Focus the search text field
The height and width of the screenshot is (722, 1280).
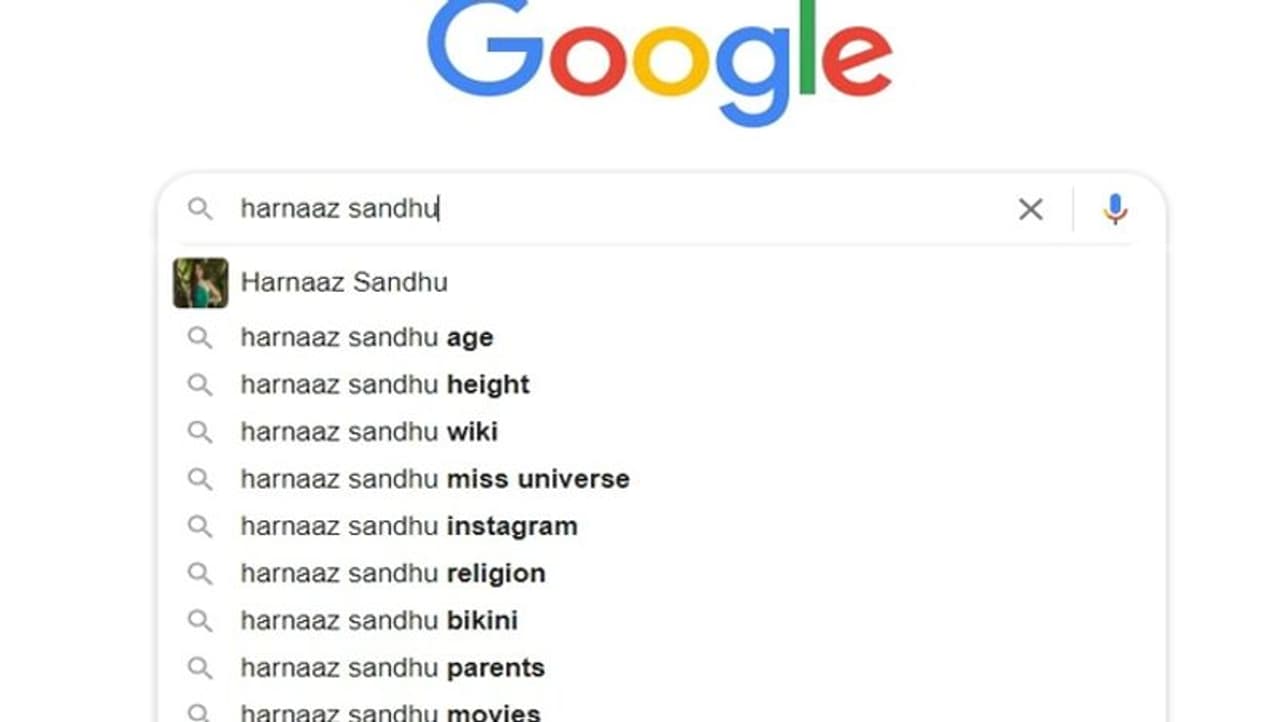pos(620,209)
